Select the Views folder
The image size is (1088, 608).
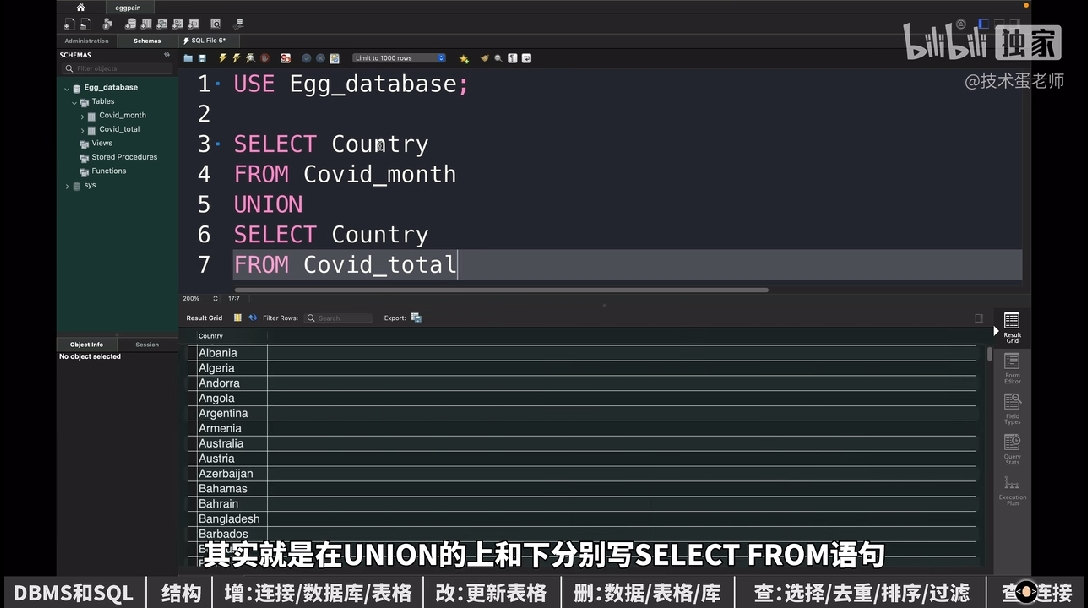click(x=102, y=143)
